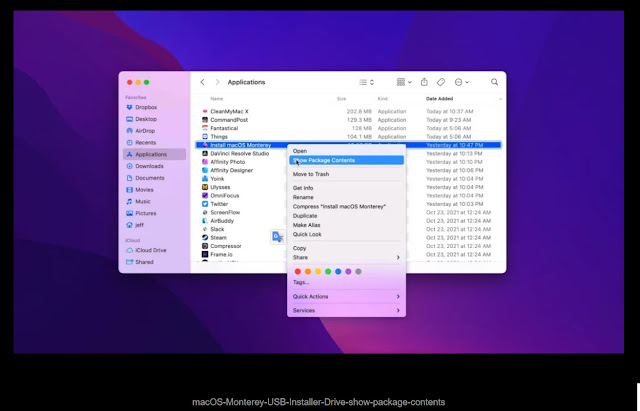The height and width of the screenshot is (411, 640).
Task: Click the search magnifier icon
Action: click(x=494, y=82)
